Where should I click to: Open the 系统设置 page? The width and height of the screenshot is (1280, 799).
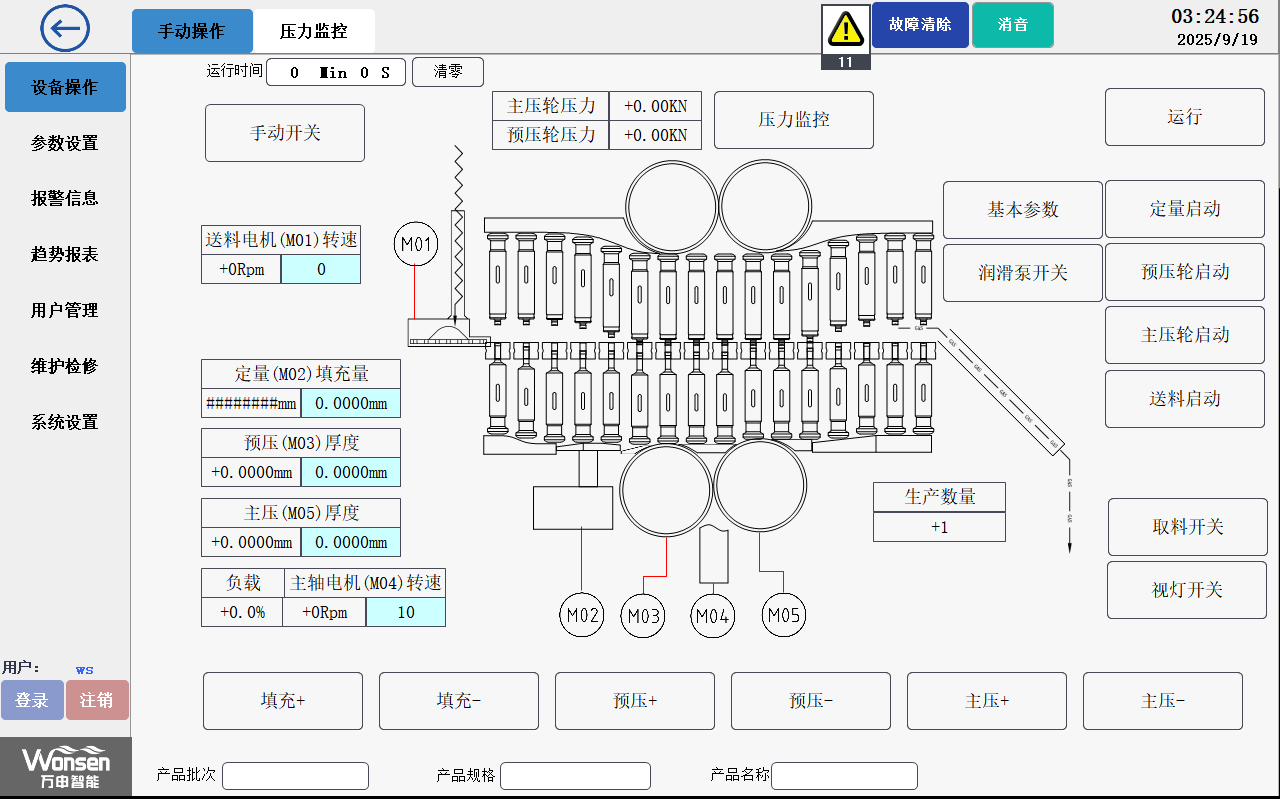click(x=65, y=422)
